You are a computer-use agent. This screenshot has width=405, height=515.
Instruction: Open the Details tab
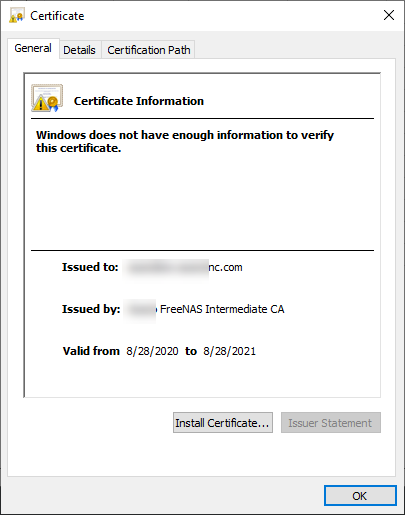click(x=79, y=50)
